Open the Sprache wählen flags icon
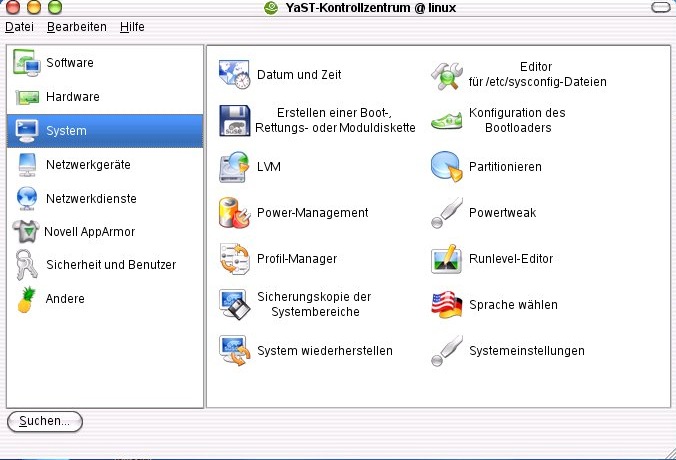676x460 pixels. pos(447,304)
